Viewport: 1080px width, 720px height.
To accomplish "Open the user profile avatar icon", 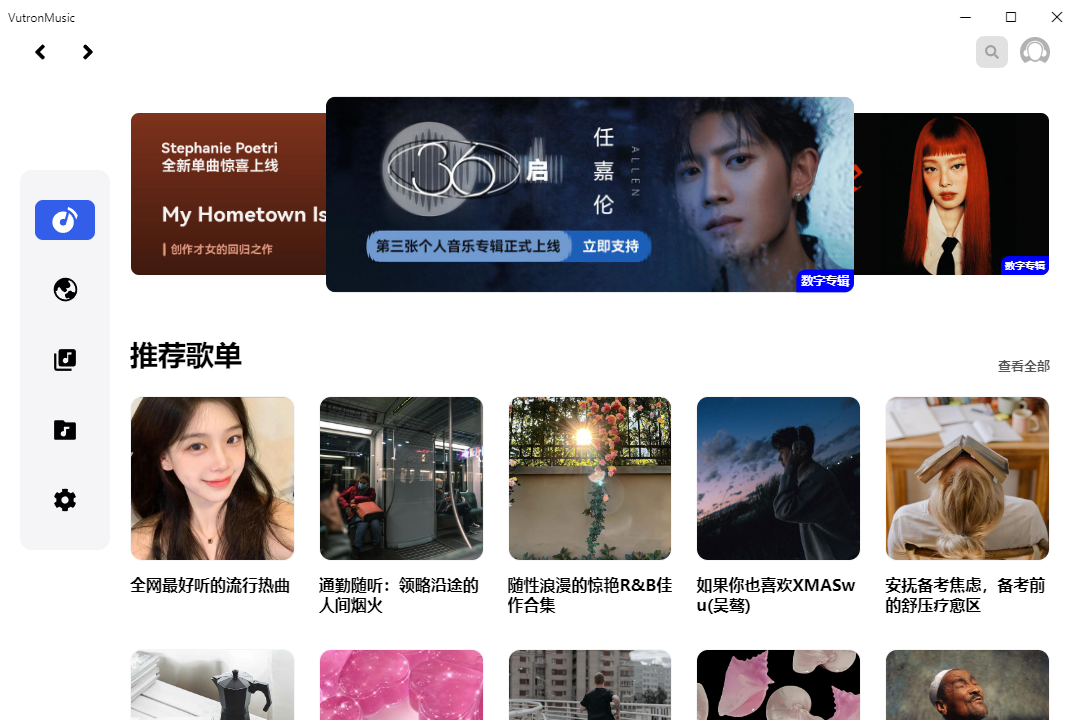I will click(x=1034, y=51).
